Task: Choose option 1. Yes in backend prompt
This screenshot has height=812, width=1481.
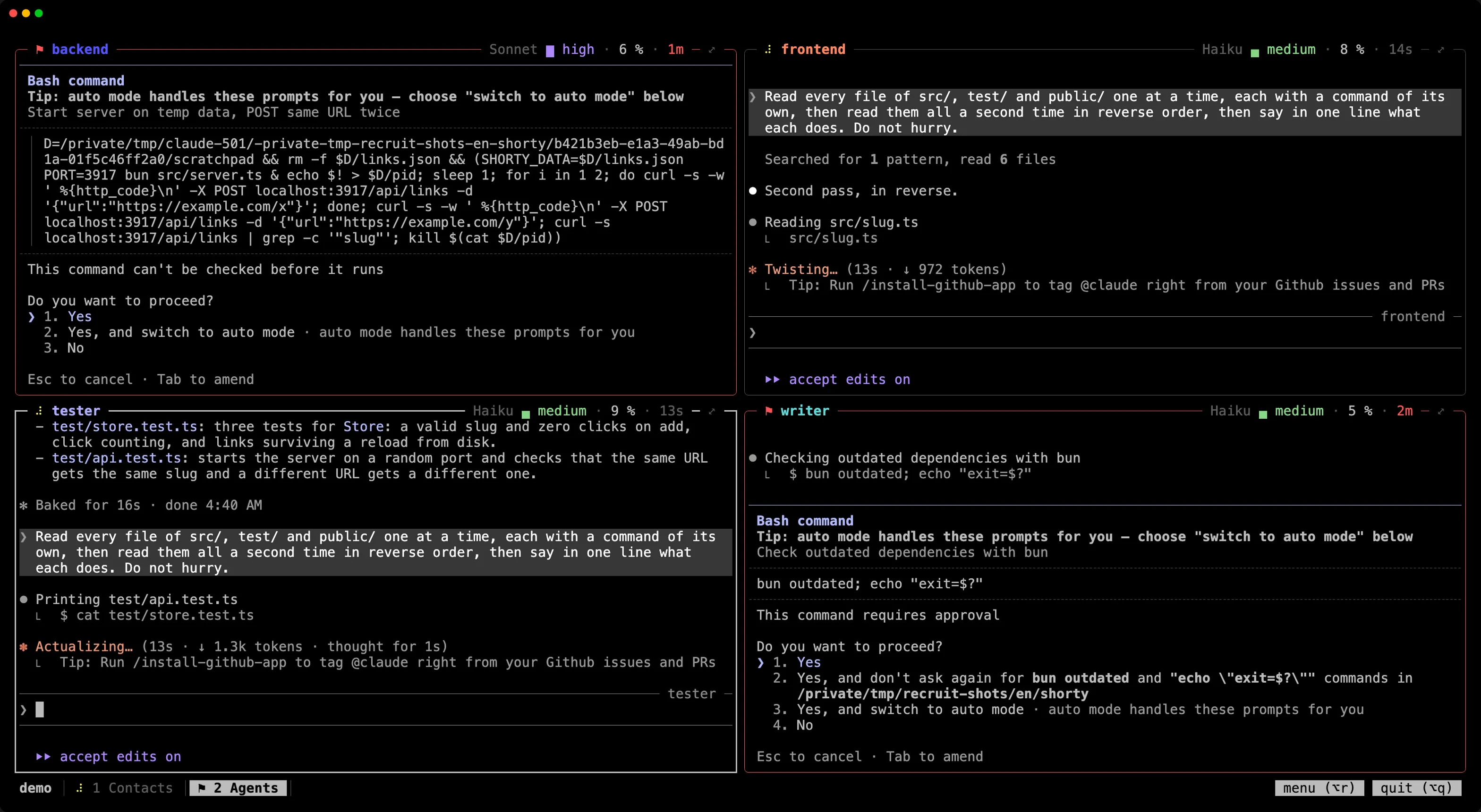Action: (68, 317)
